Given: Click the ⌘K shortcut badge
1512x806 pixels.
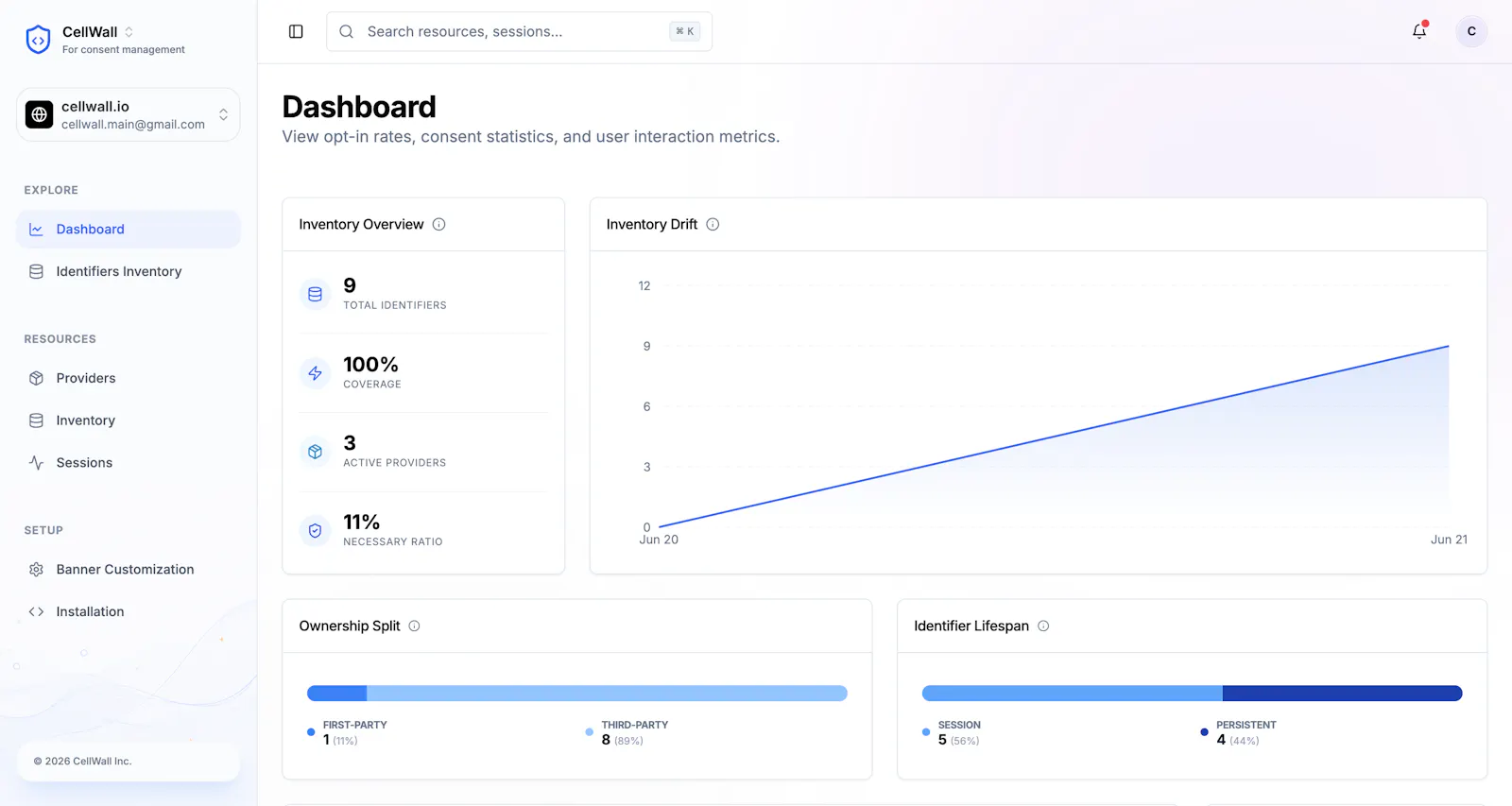Looking at the screenshot, I should 685,32.
